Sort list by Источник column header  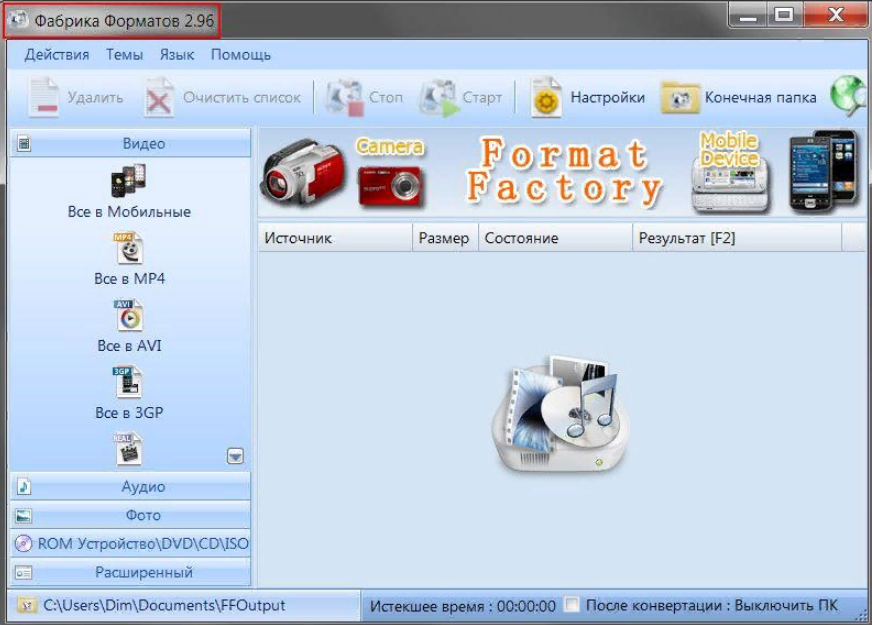pyautogui.click(x=298, y=238)
